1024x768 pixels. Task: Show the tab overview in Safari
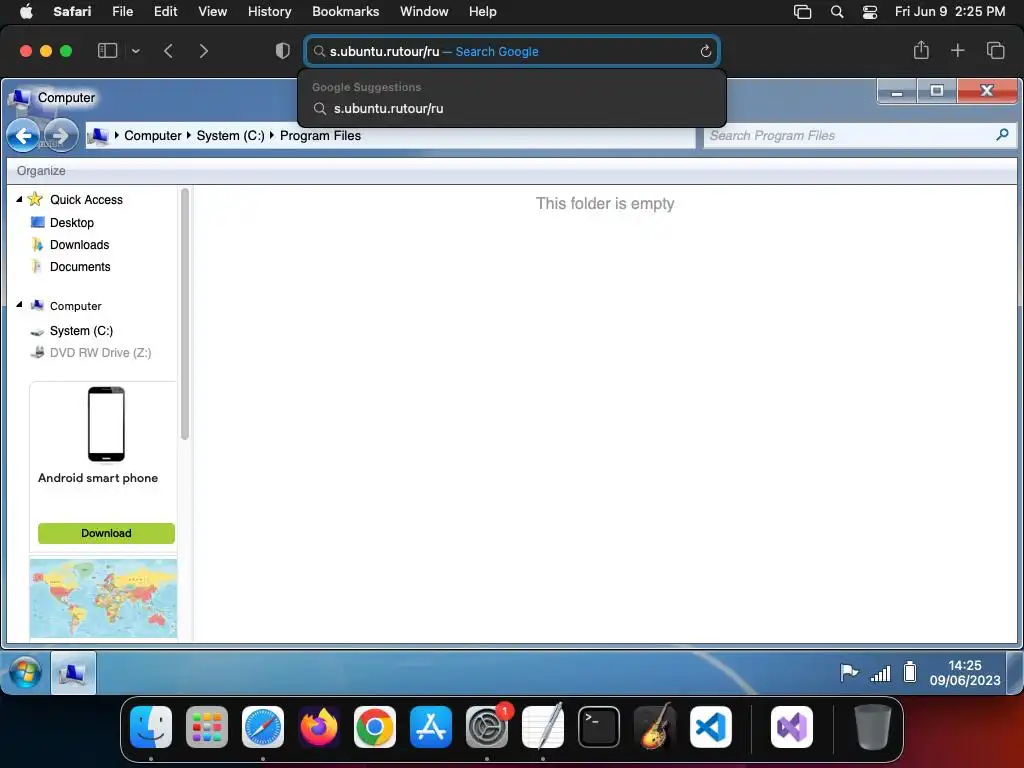tap(995, 50)
